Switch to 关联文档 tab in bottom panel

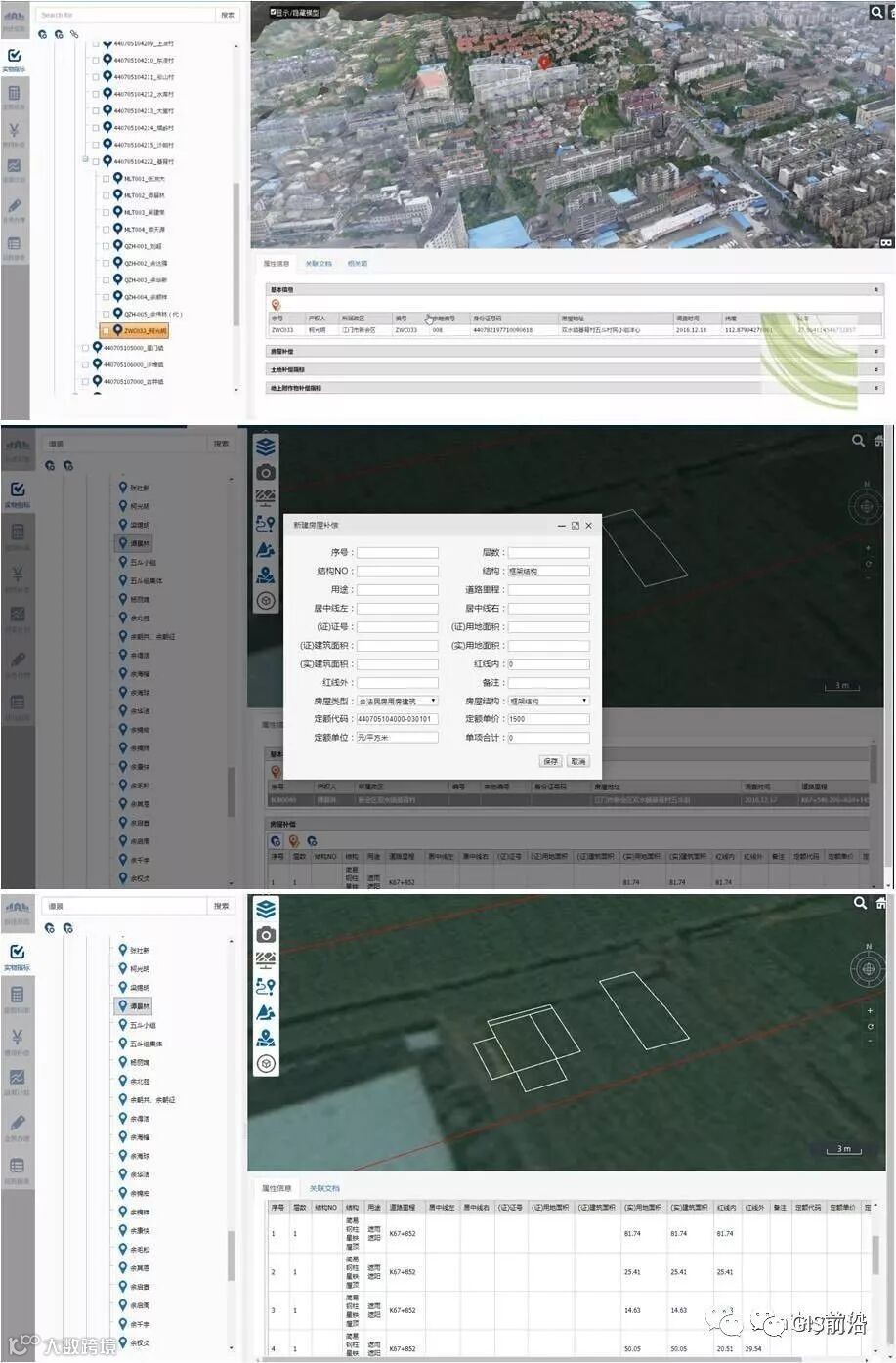click(x=324, y=1188)
